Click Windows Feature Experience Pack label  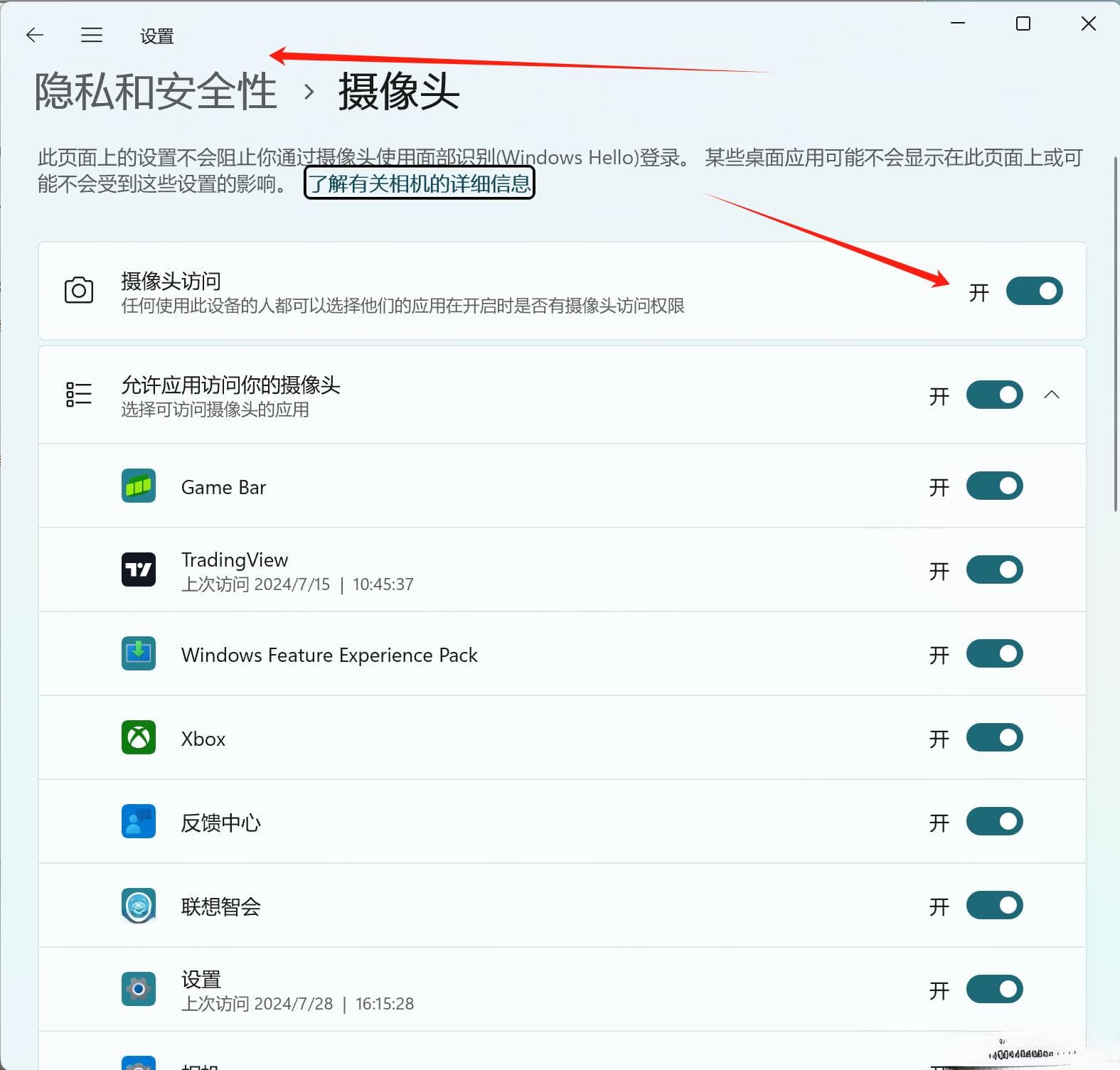click(329, 655)
